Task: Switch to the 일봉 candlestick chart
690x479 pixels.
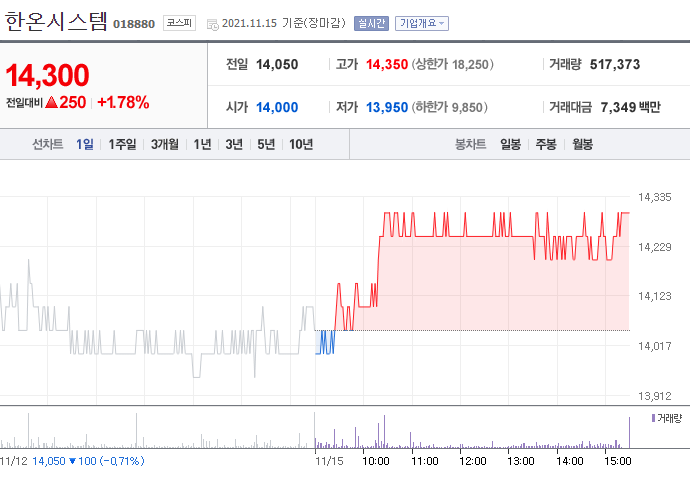Action: (510, 144)
